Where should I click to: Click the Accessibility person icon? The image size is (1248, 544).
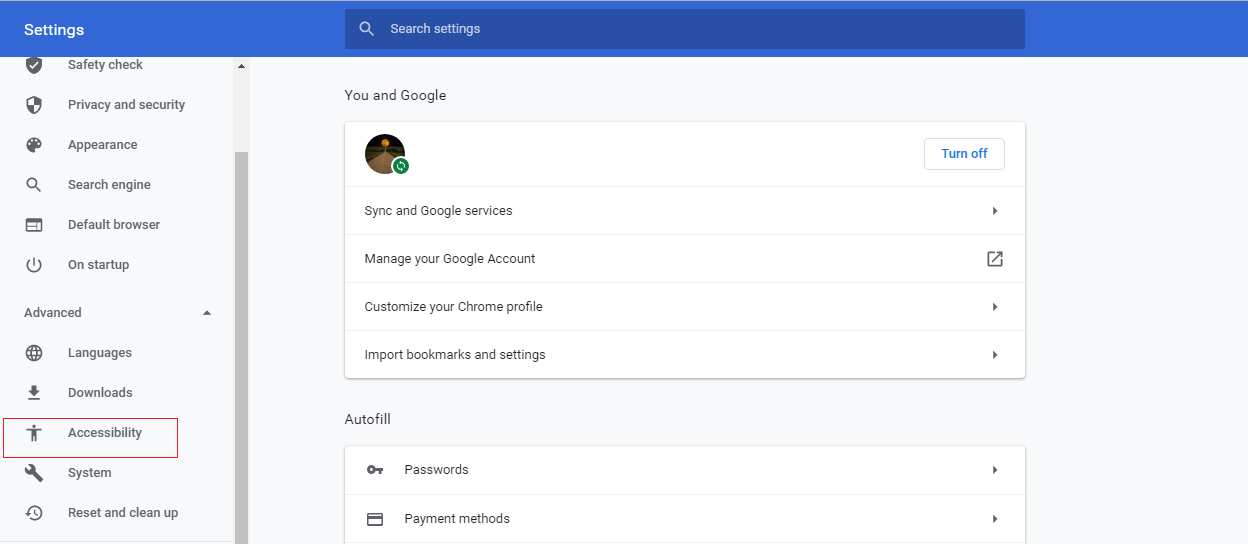coord(34,433)
